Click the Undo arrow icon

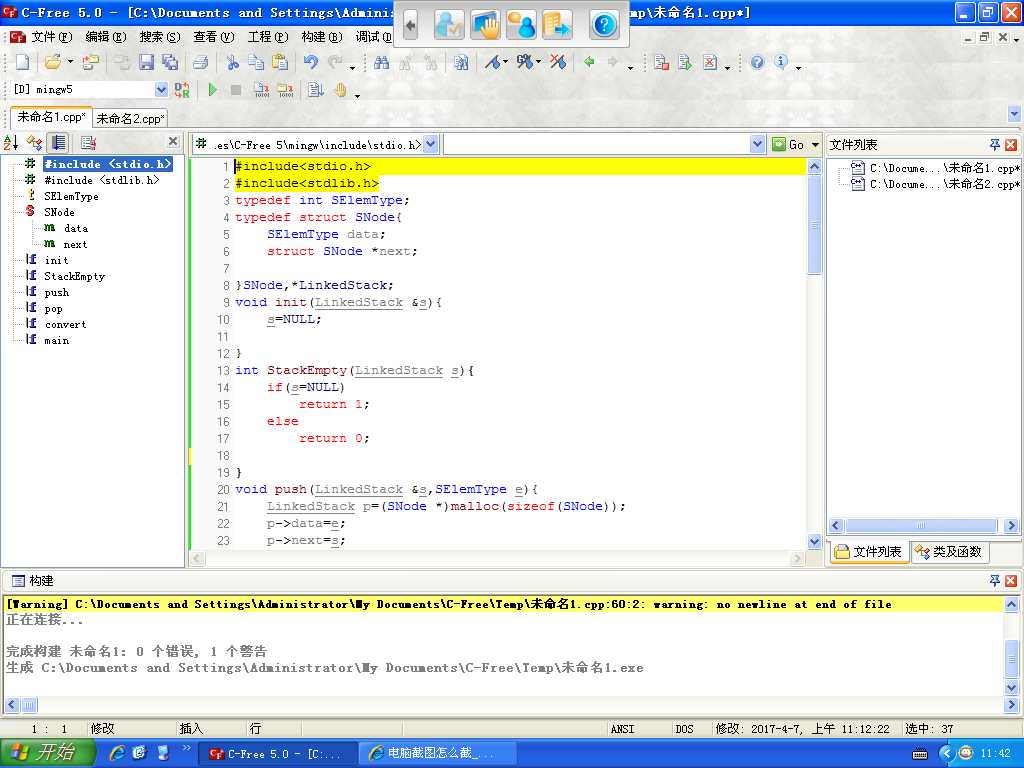click(x=311, y=62)
